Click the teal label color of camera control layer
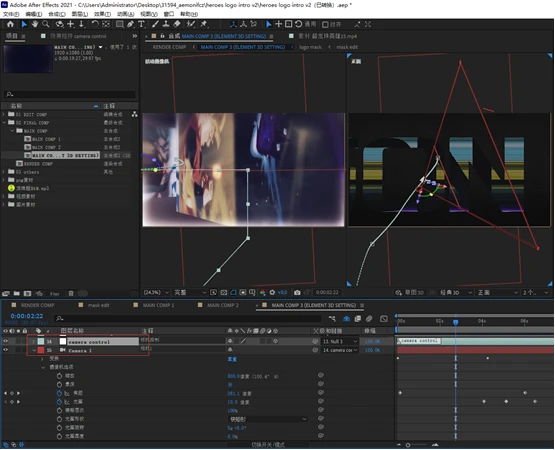Screen dimensions: 555x450 41,341
